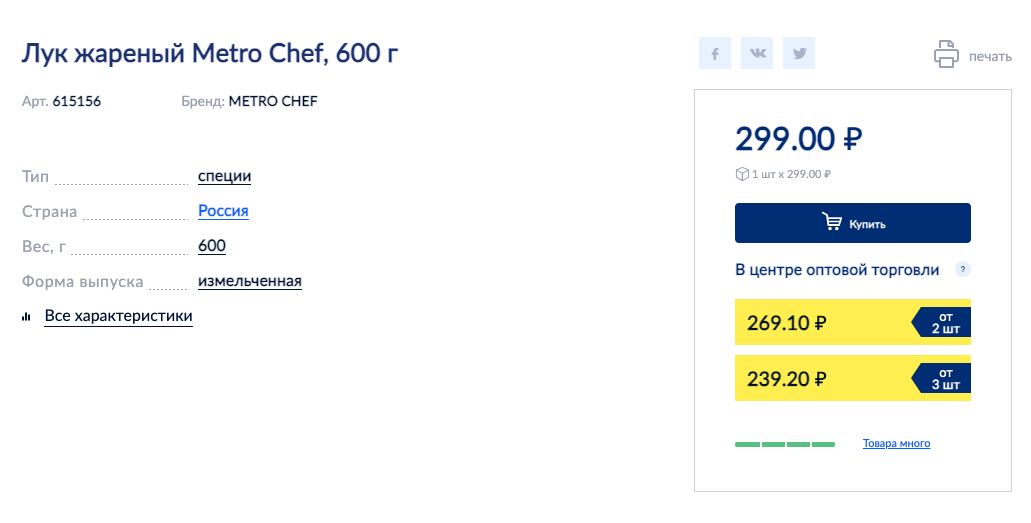
Task: Share product on Twitter
Action: pos(799,53)
